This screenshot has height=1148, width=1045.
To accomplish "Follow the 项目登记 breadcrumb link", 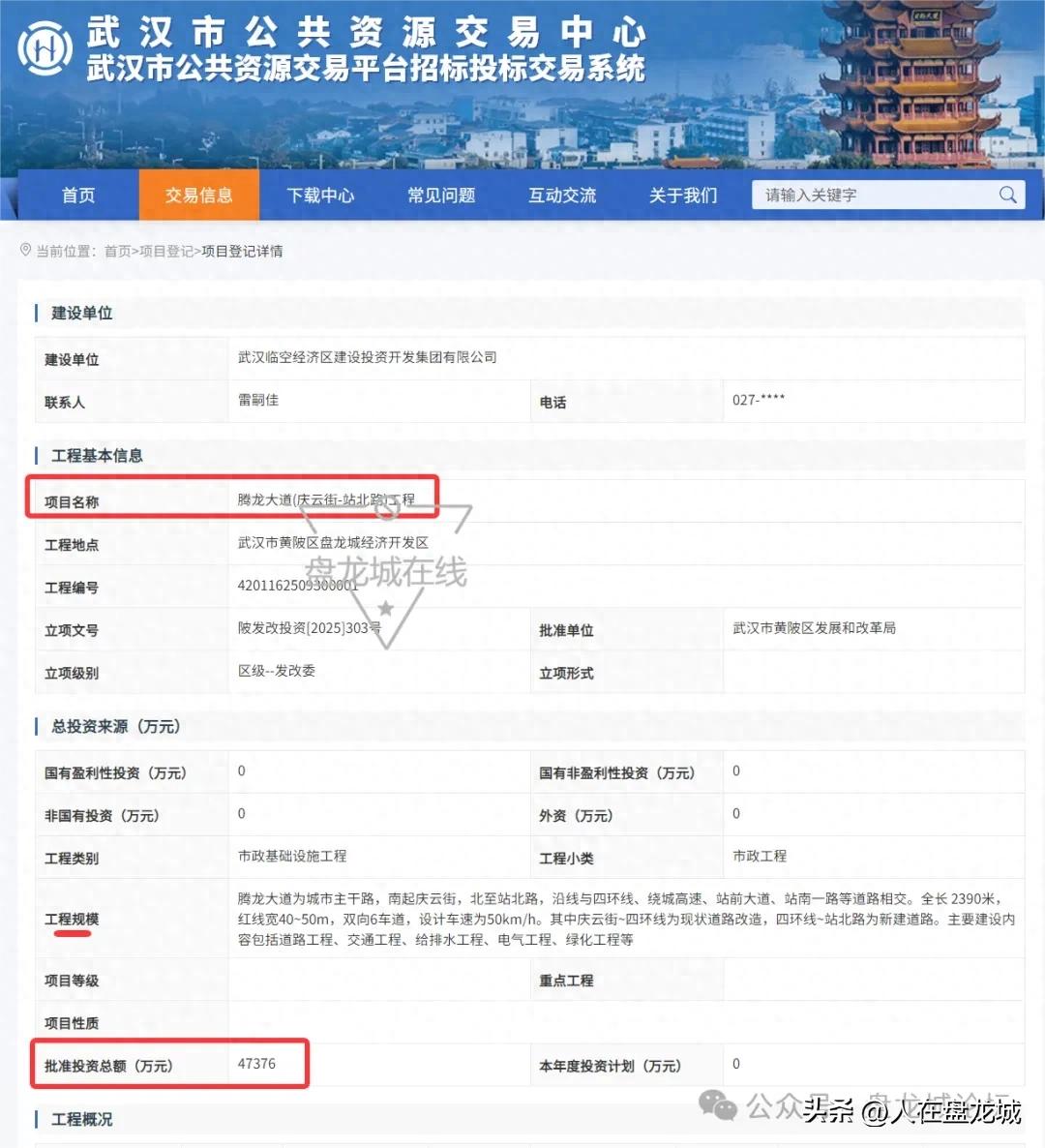I will click(x=166, y=251).
